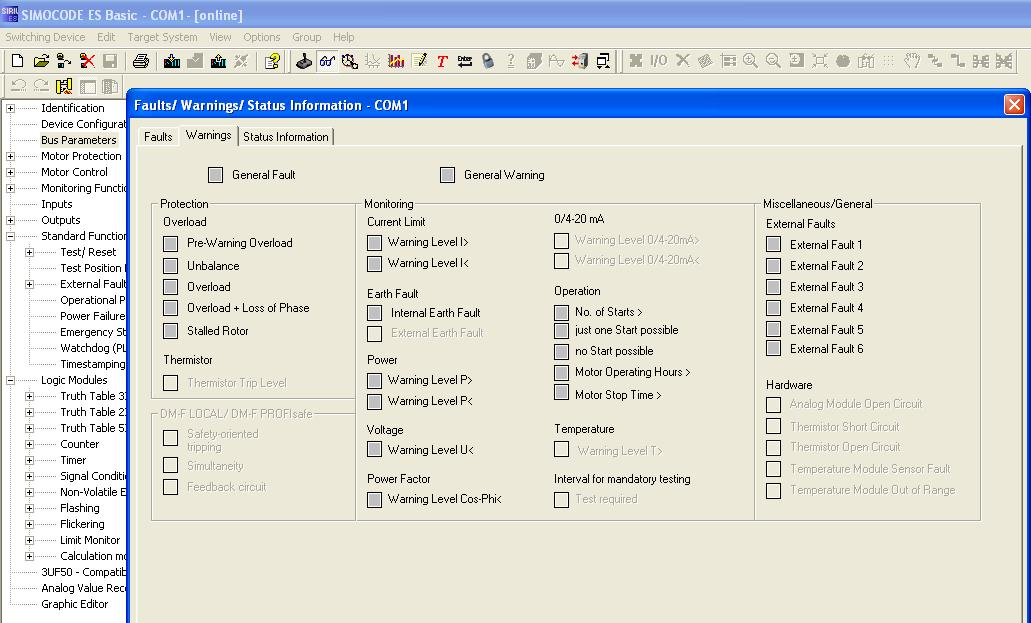Click the eyeglasses faults/warnings icon
This screenshot has height=623, width=1031.
[327, 61]
